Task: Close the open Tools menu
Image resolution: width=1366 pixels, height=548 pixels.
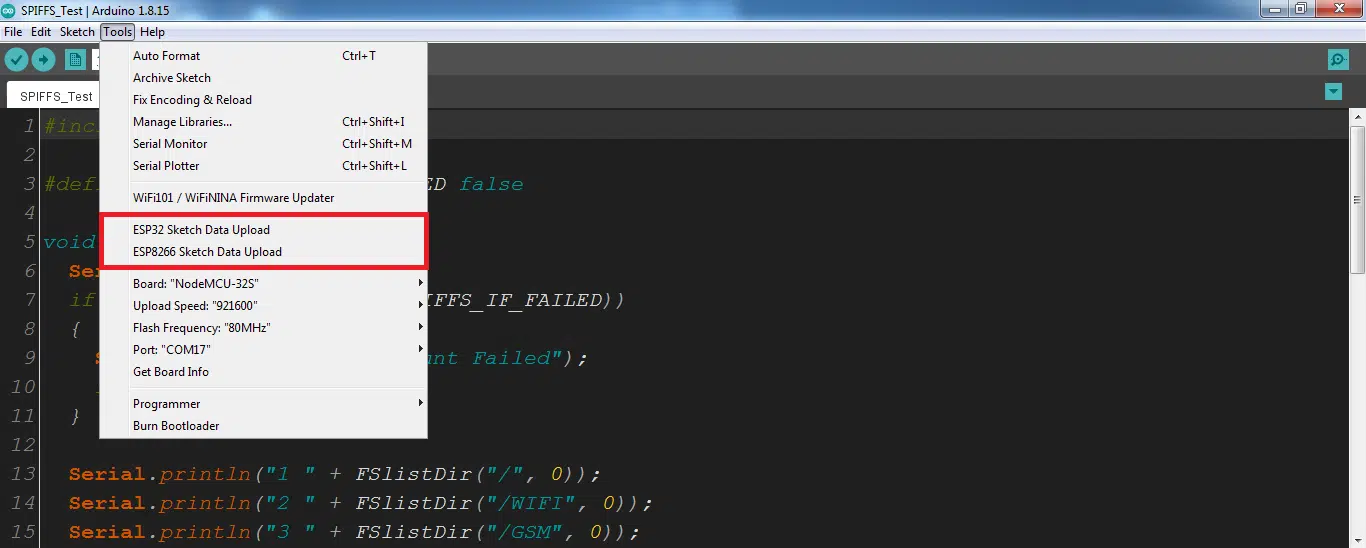Action: click(x=118, y=32)
